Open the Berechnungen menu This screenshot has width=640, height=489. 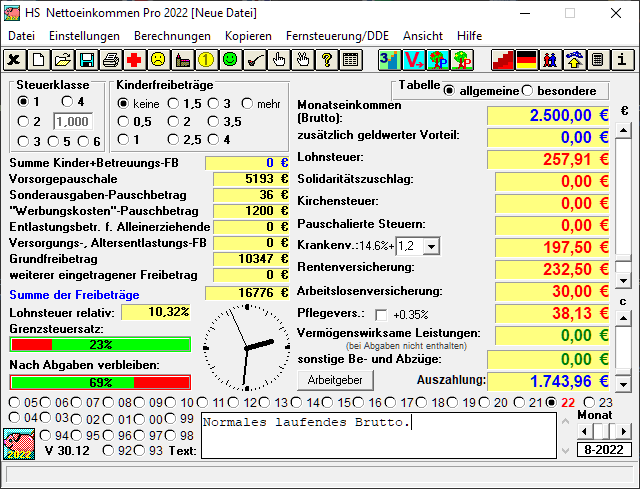172,35
